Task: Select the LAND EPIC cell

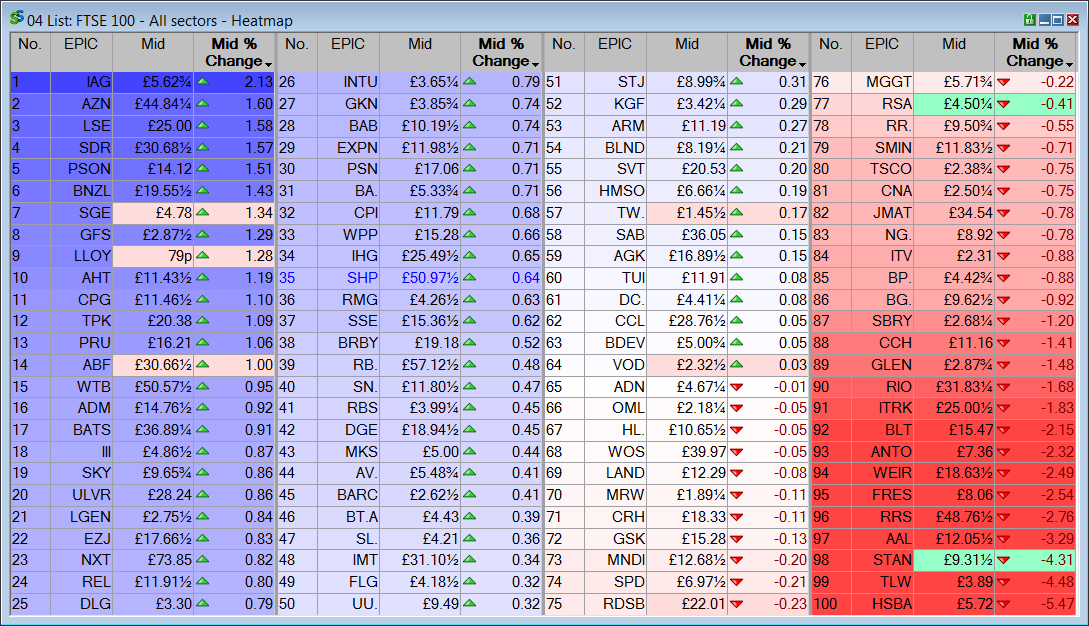Action: (x=615, y=473)
